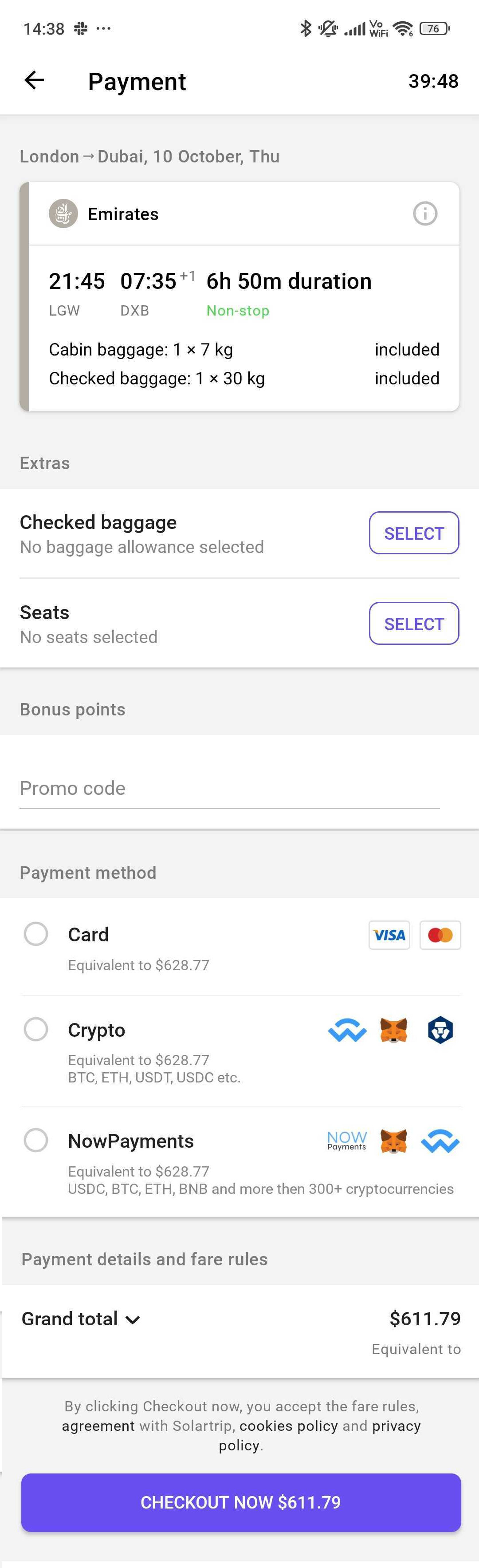
Task: Tap the WalletConnect icon in Crypto row
Action: pos(347,1030)
